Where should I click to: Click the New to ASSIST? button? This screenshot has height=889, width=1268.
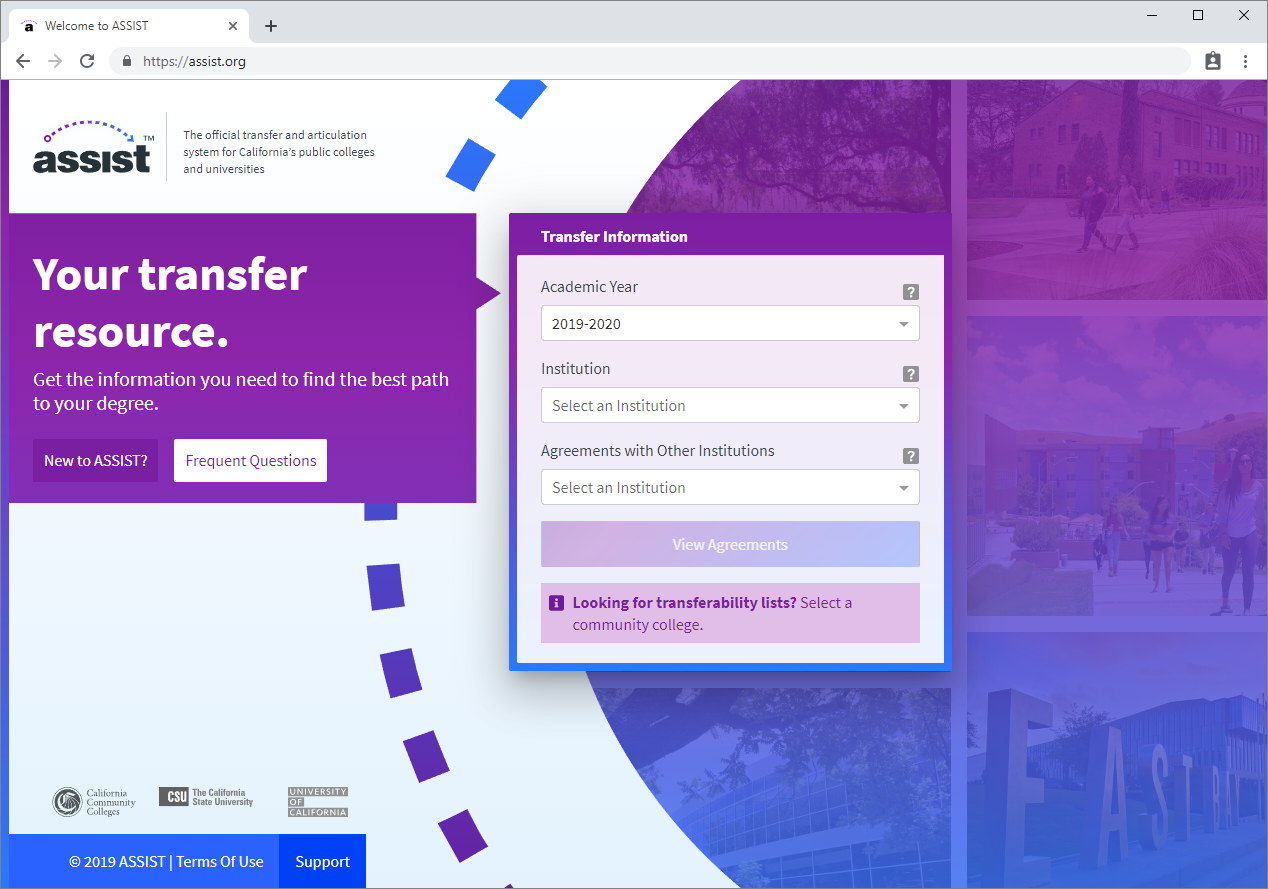[96, 461]
